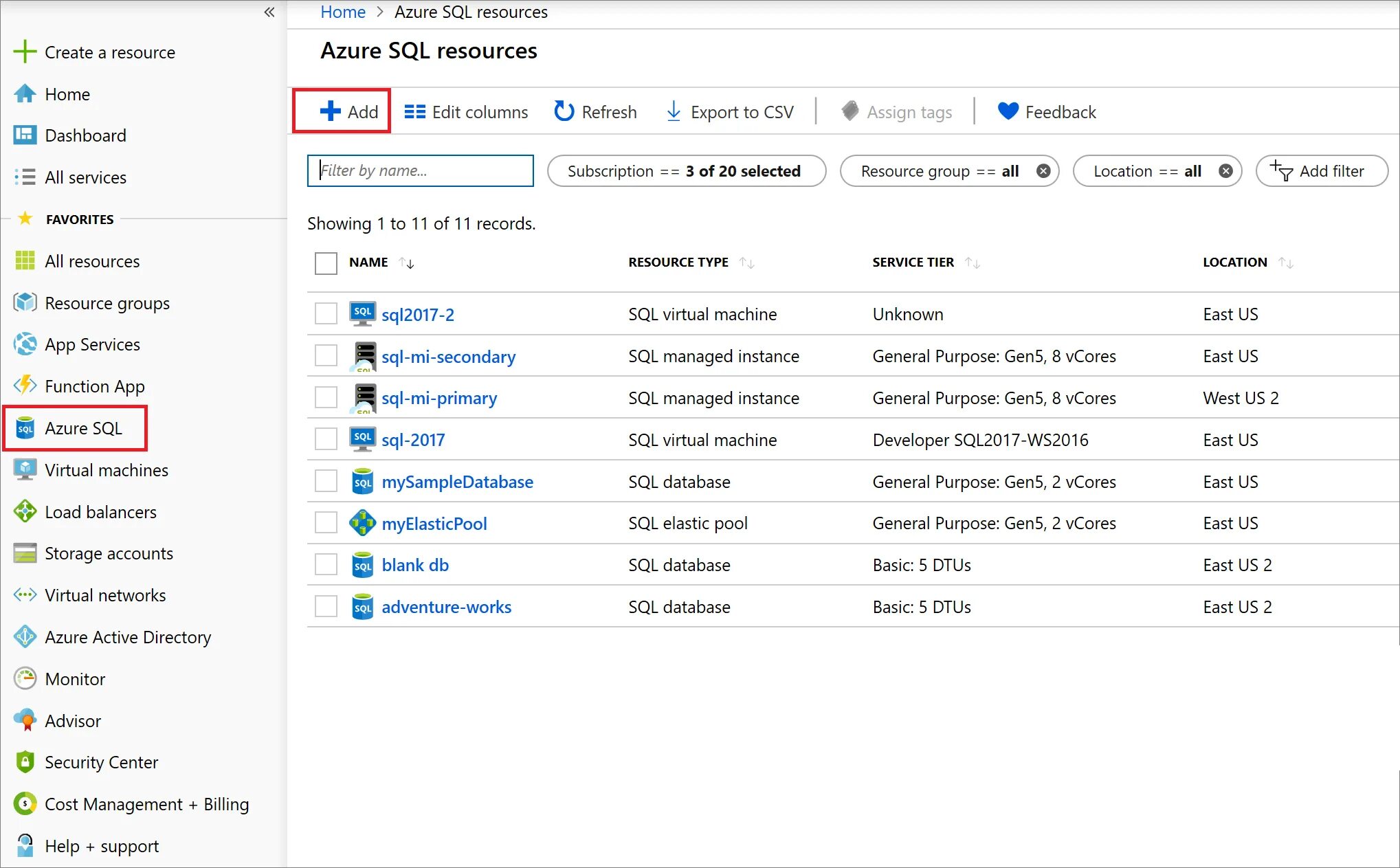The width and height of the screenshot is (1400, 868).
Task: Open Virtual machines from sidebar
Action: pyautogui.click(x=106, y=470)
